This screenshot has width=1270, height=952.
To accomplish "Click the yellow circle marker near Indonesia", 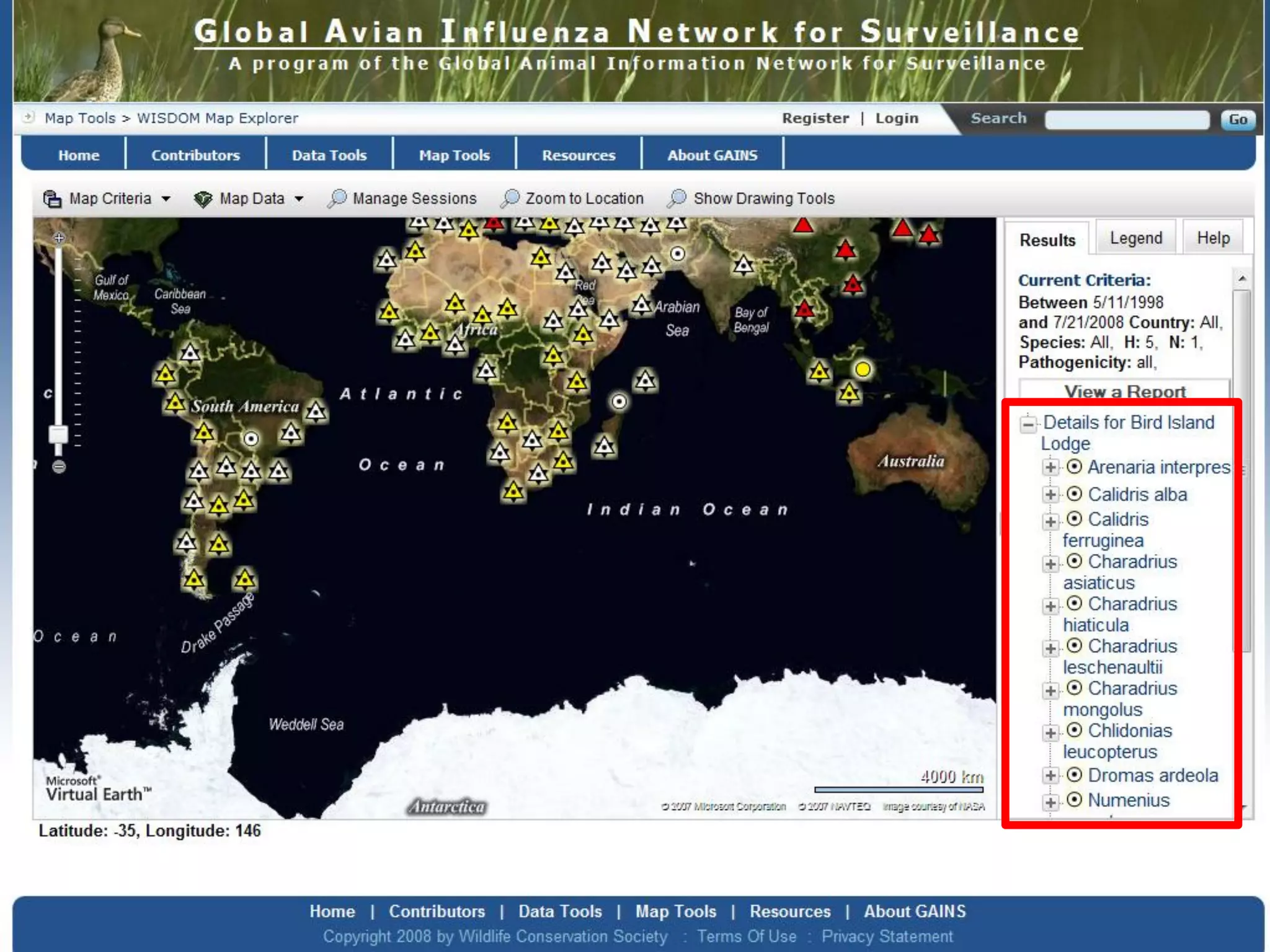I will pyautogui.click(x=863, y=369).
